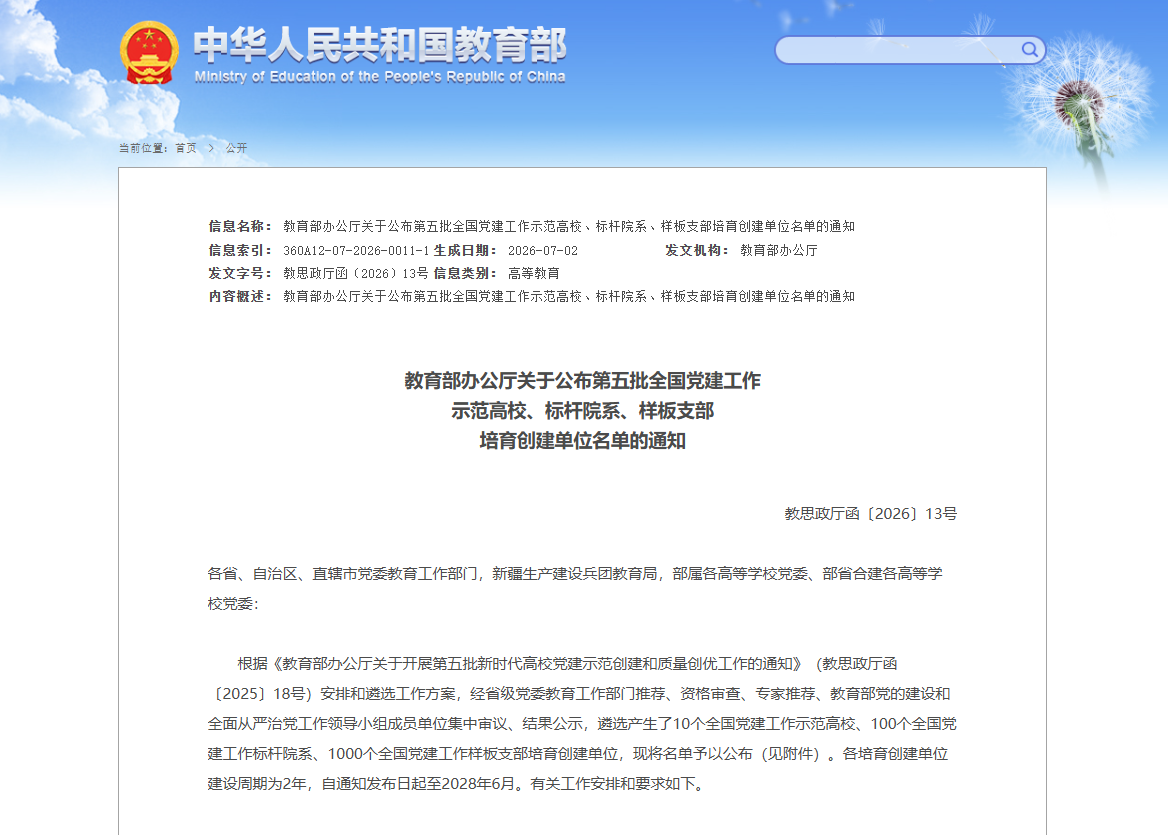Select metadata document number 教思政厅函〔2026〕13号
1168x835 pixels.
point(356,273)
